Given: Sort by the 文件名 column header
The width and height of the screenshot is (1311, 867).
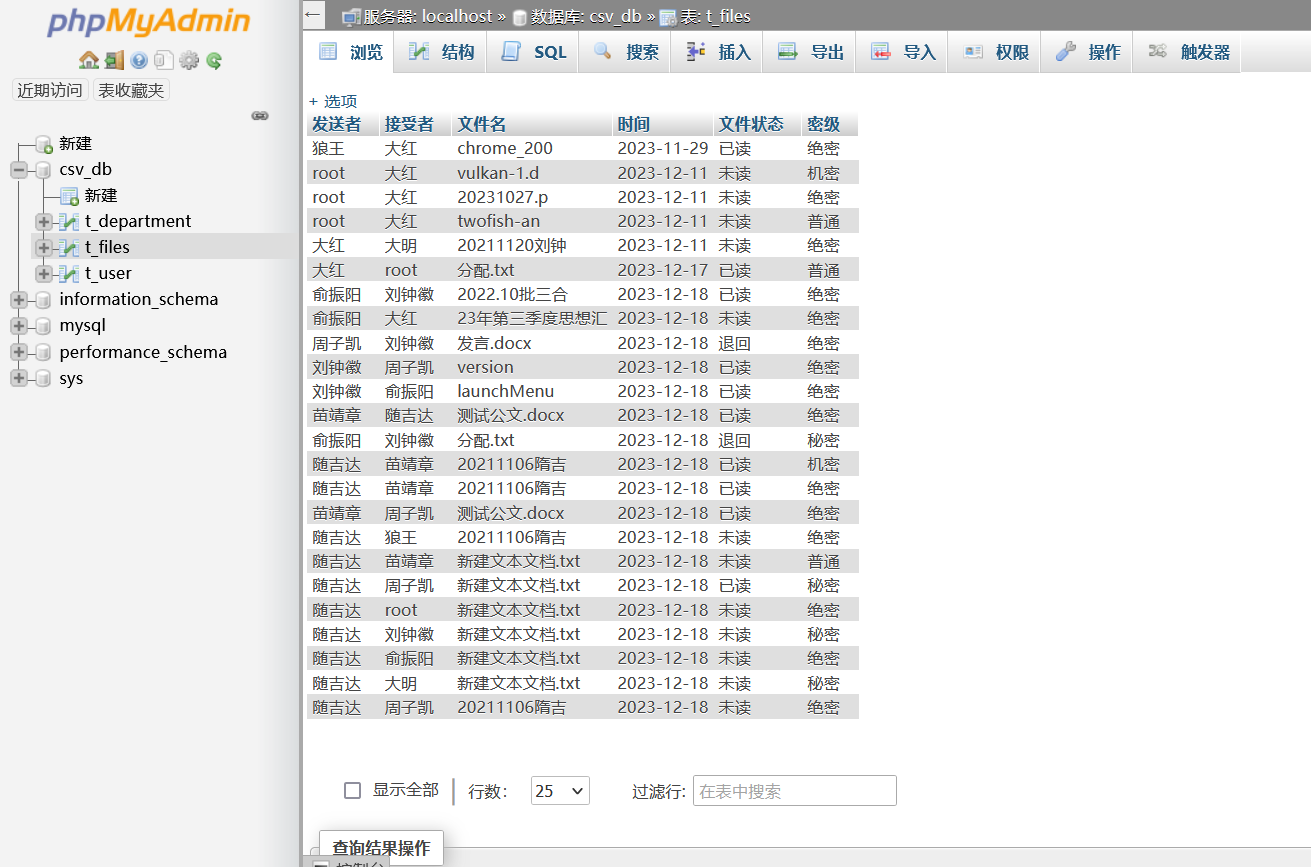Looking at the screenshot, I should 482,124.
